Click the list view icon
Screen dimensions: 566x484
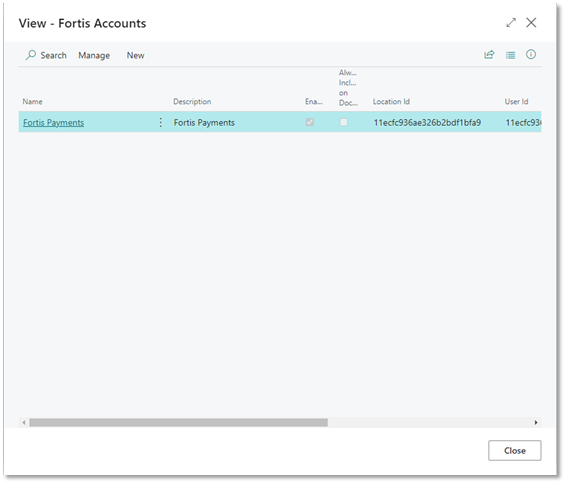510,55
